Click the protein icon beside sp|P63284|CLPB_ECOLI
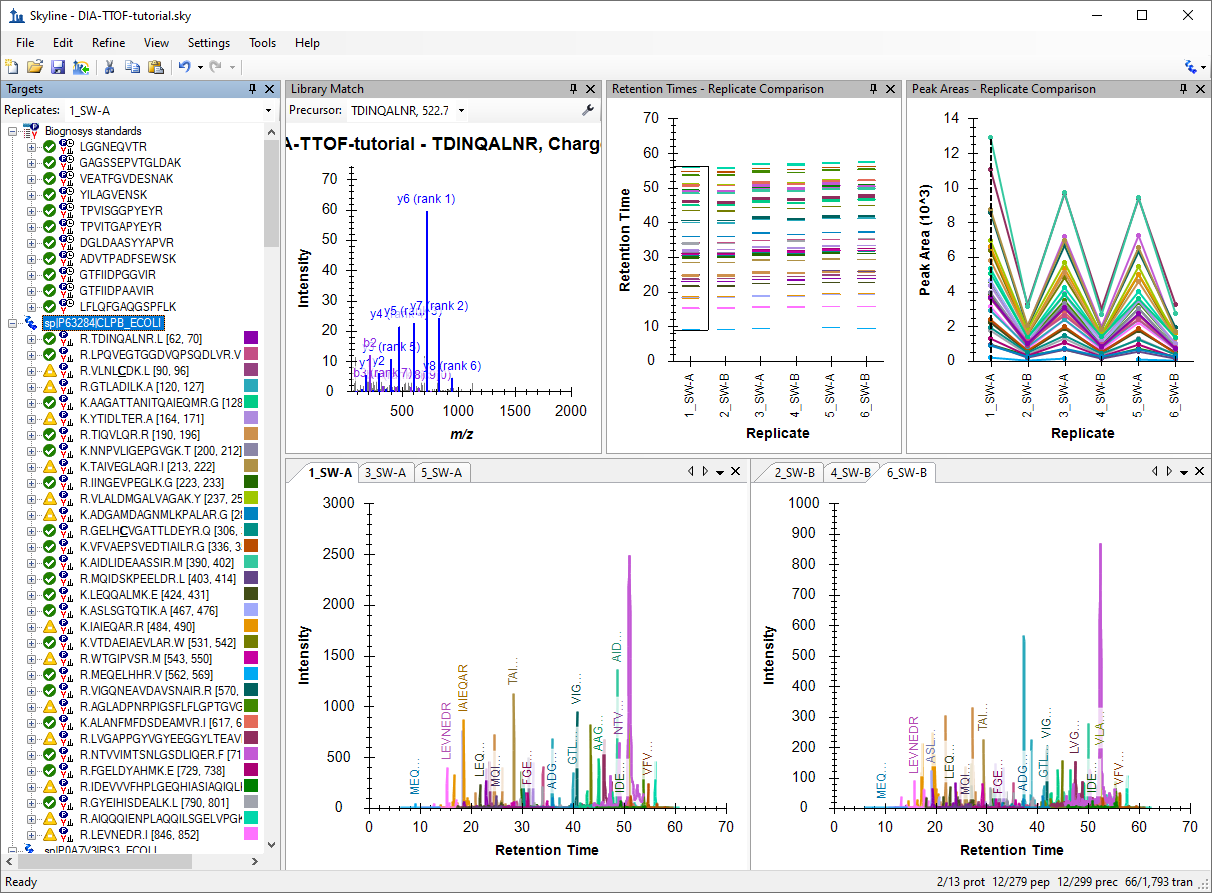This screenshot has width=1212, height=893. point(31,323)
